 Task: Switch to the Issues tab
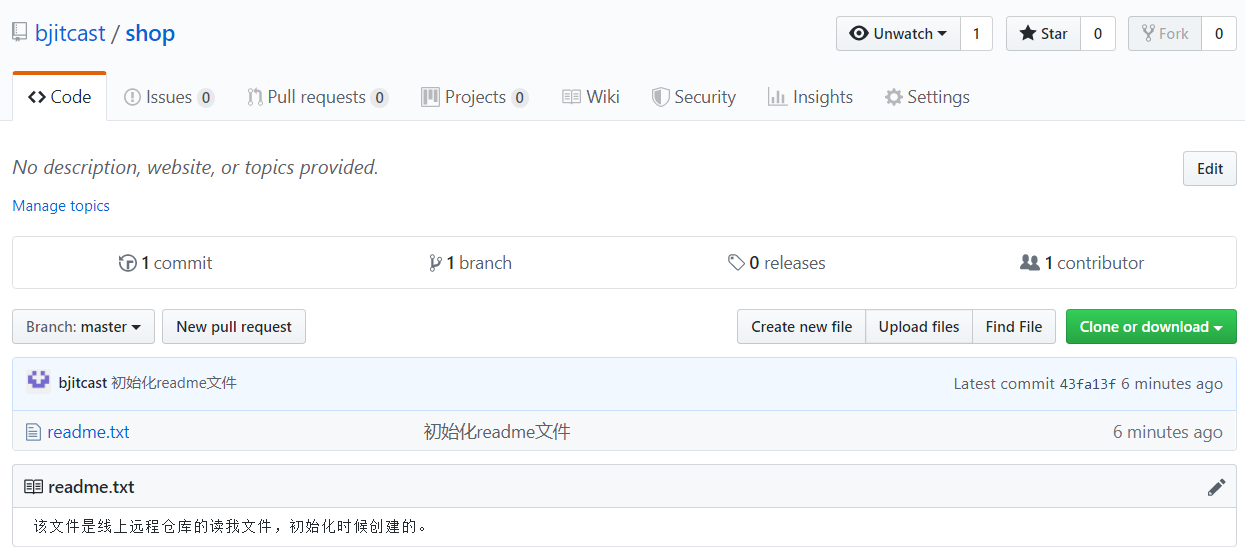[169, 97]
